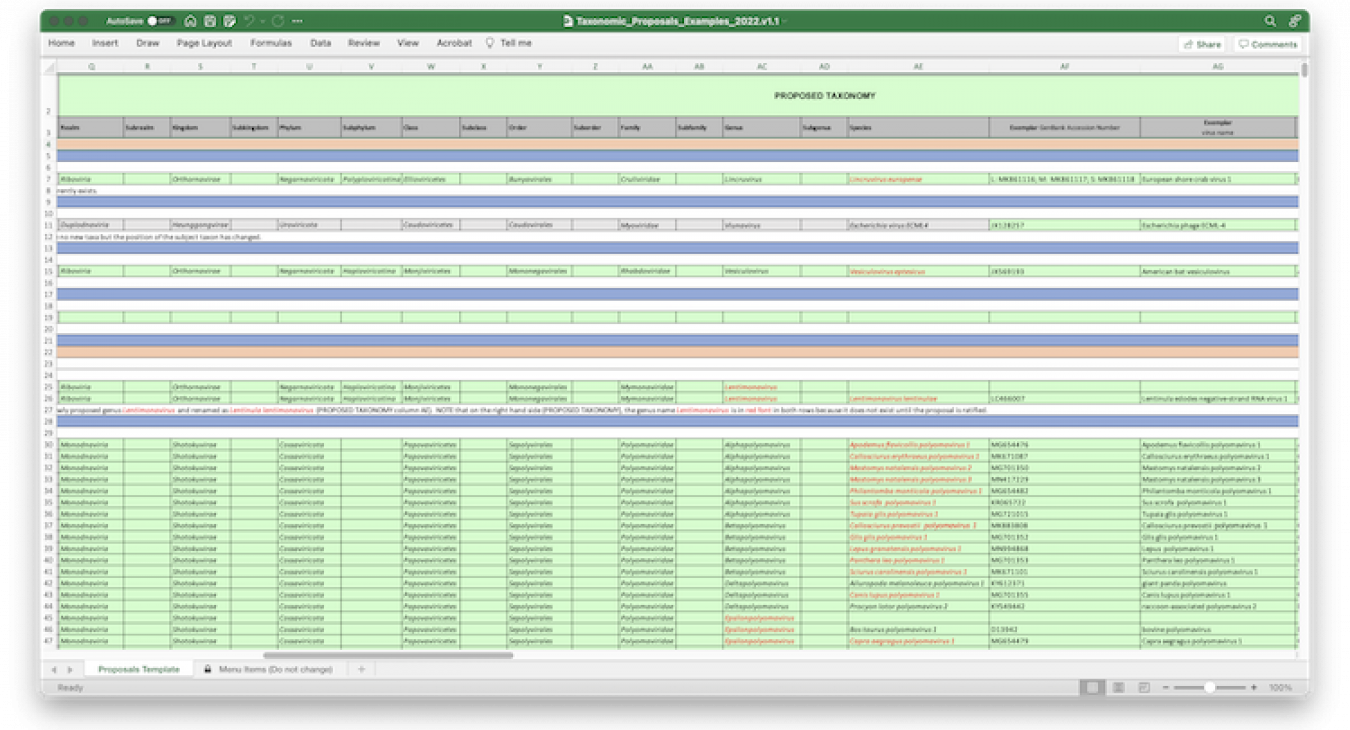Open the Search icon at top right
This screenshot has height=730, width=1350.
1268,19
